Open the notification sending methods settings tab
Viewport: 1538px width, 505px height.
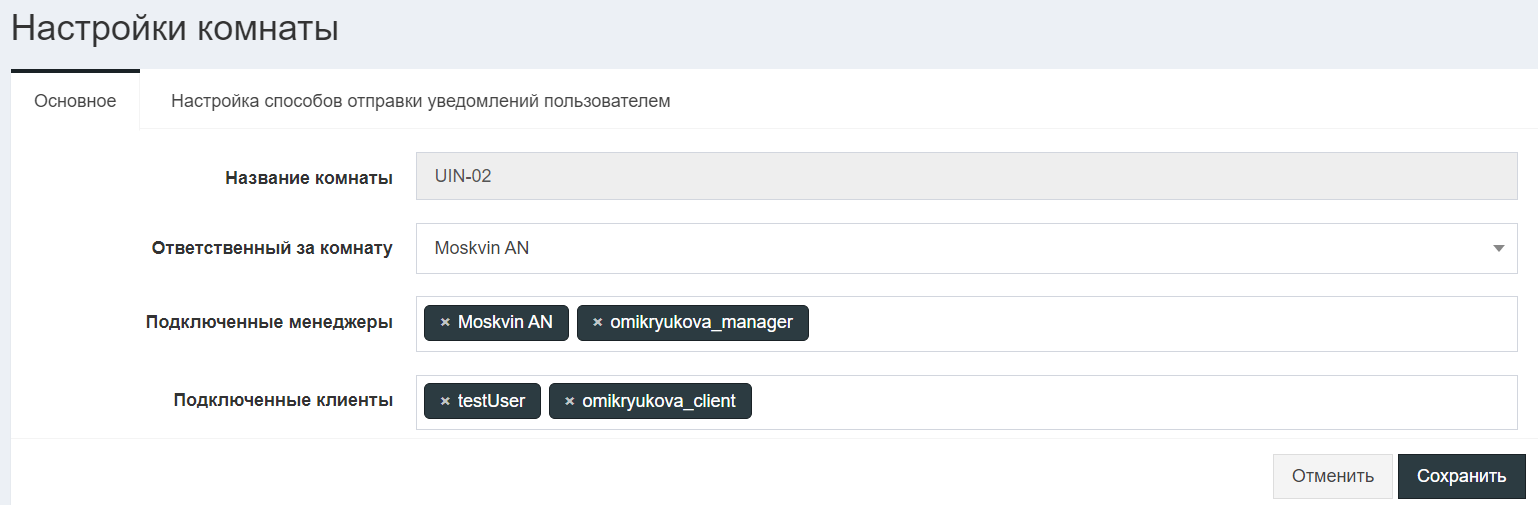pos(420,101)
